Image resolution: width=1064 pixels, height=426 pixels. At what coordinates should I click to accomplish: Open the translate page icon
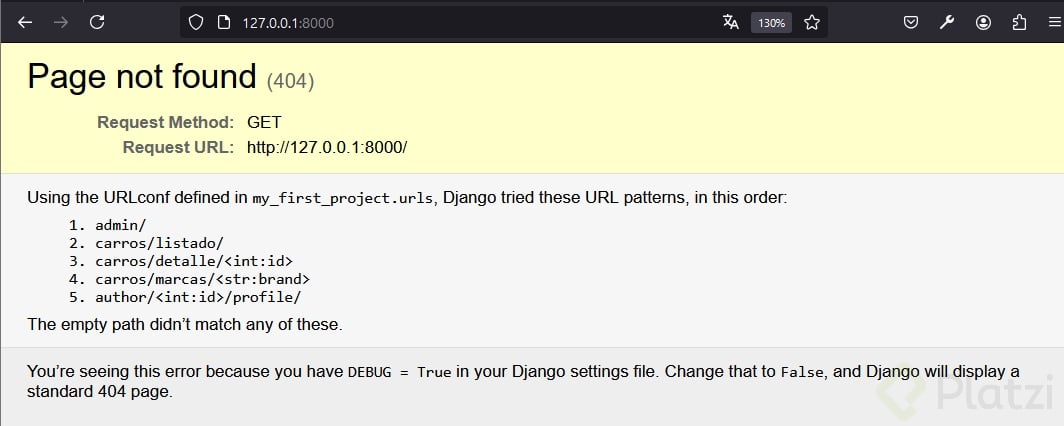click(731, 22)
